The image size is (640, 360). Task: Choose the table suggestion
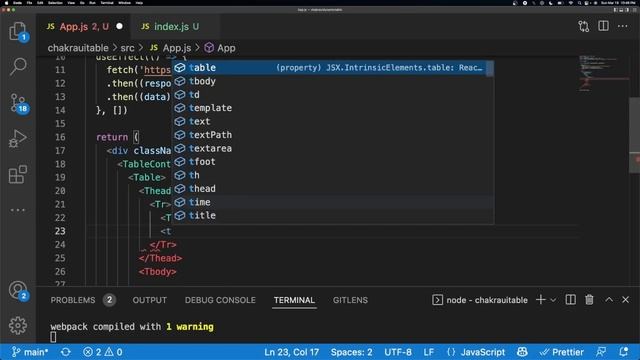click(330, 68)
